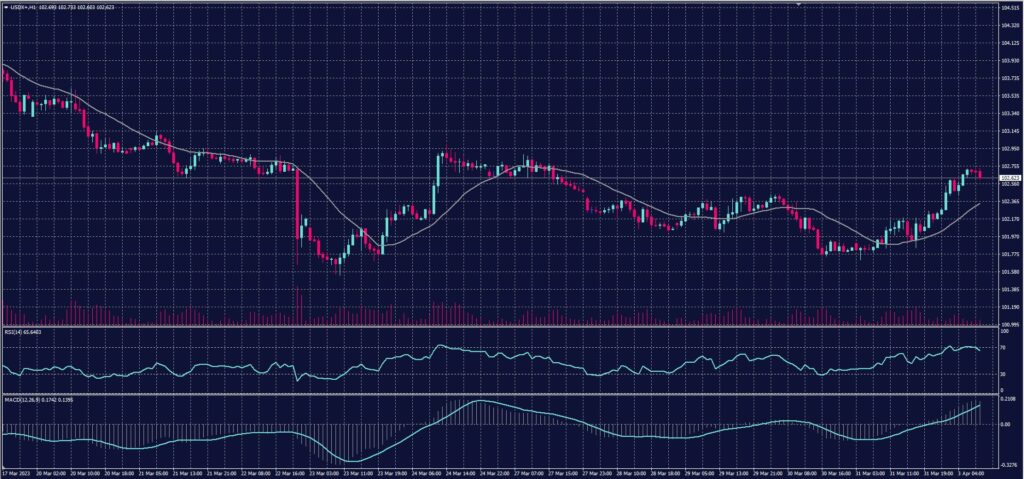
Task: Click the divider between price chart and RSI
Action: click(500, 327)
